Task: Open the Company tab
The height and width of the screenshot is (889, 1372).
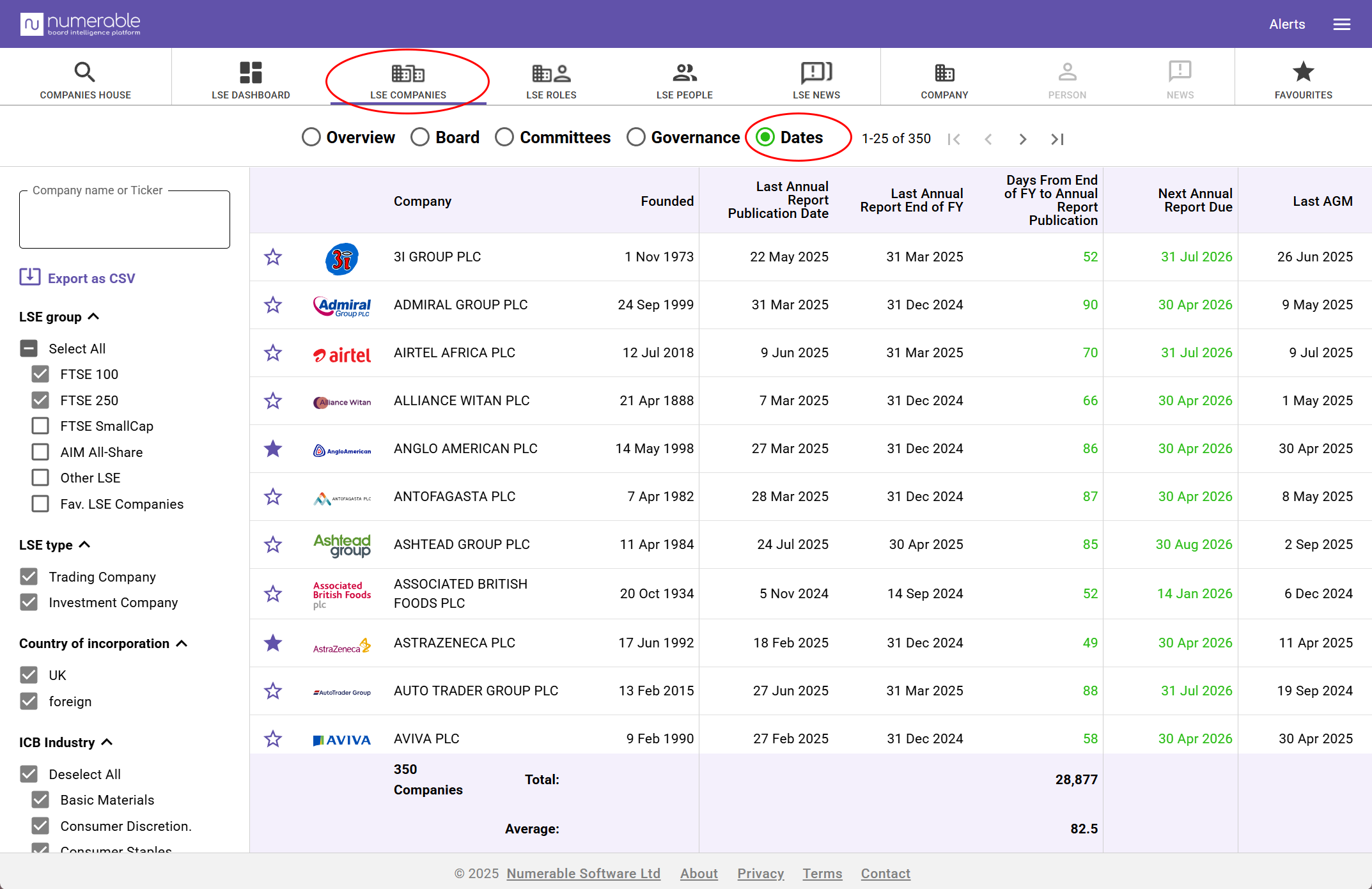Action: 944,80
